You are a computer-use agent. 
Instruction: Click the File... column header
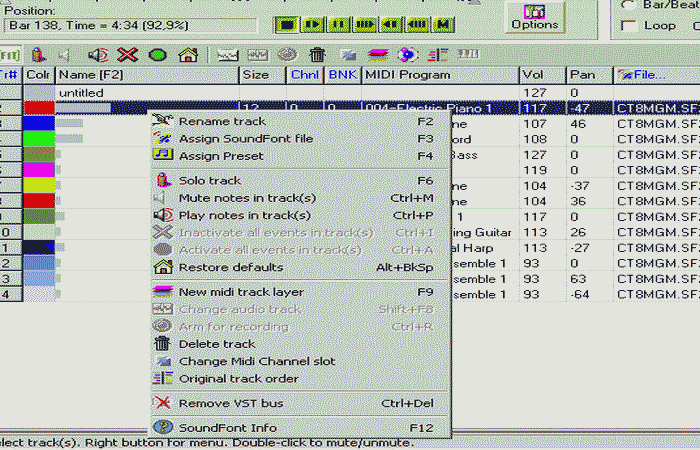[x=656, y=74]
